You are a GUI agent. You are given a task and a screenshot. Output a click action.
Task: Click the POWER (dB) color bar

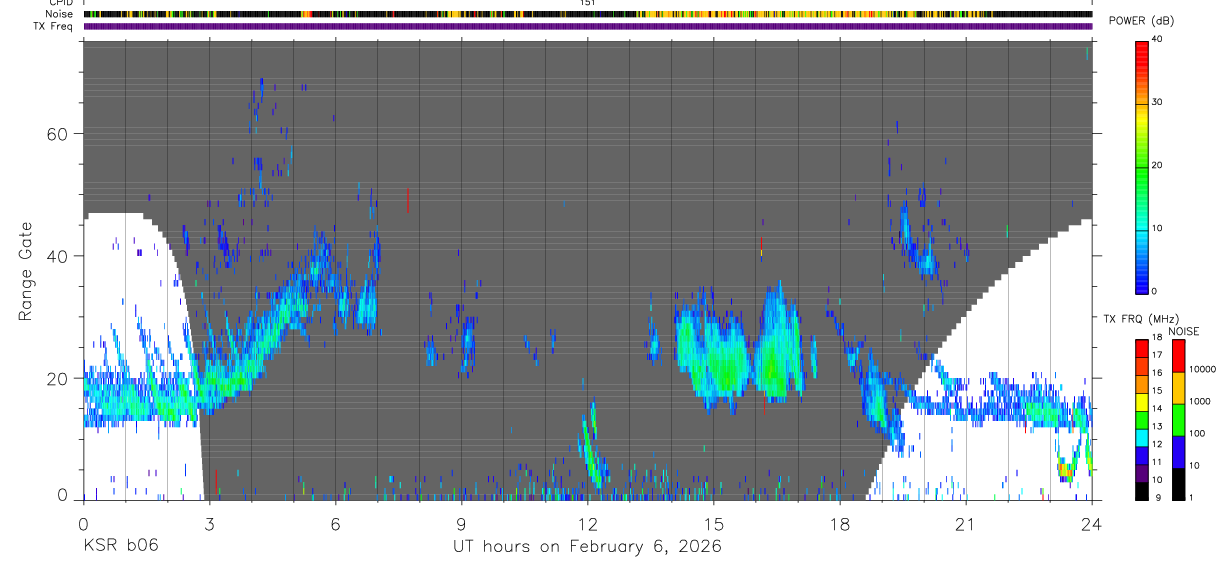[1141, 166]
